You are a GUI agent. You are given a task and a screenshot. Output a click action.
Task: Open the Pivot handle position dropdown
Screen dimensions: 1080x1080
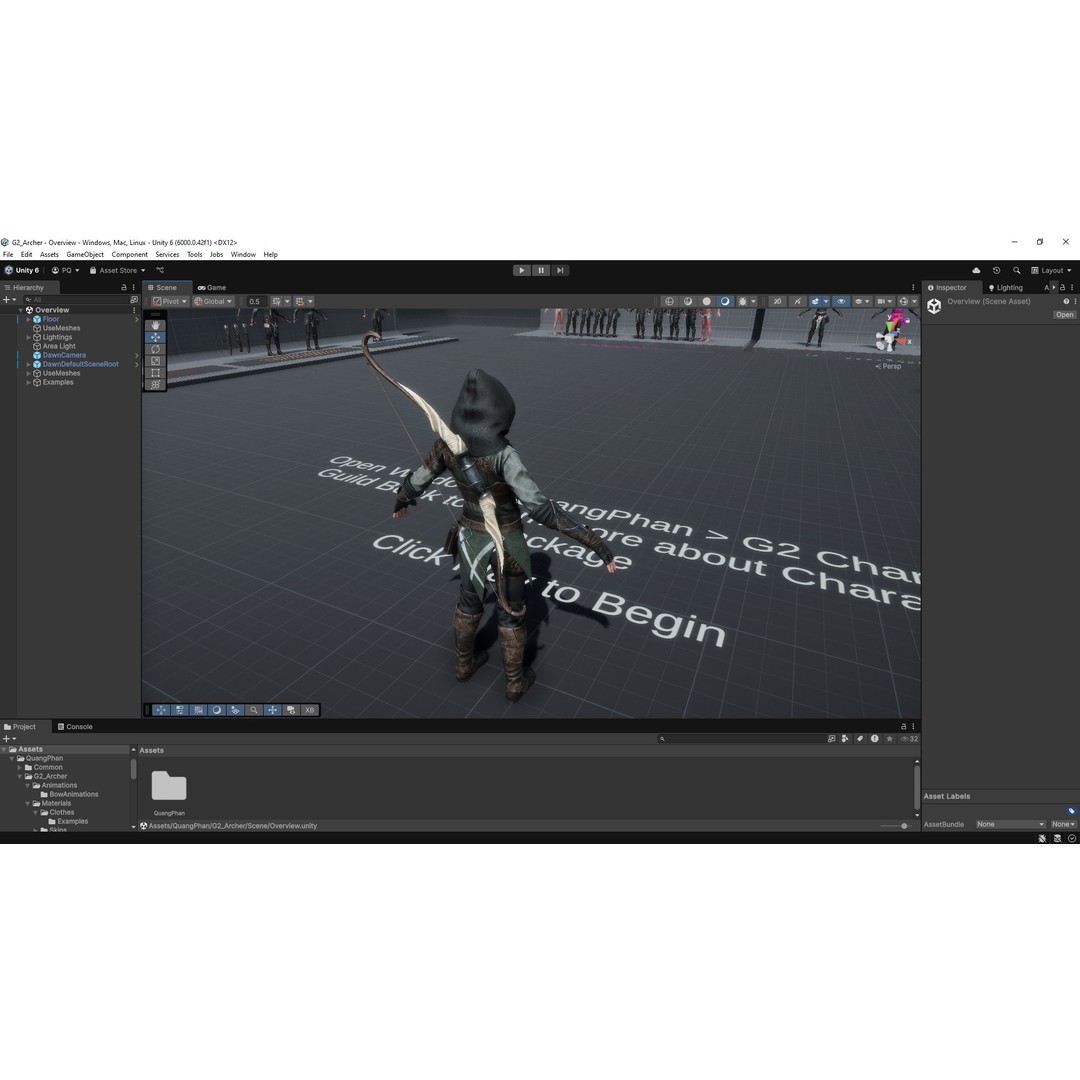pos(169,302)
